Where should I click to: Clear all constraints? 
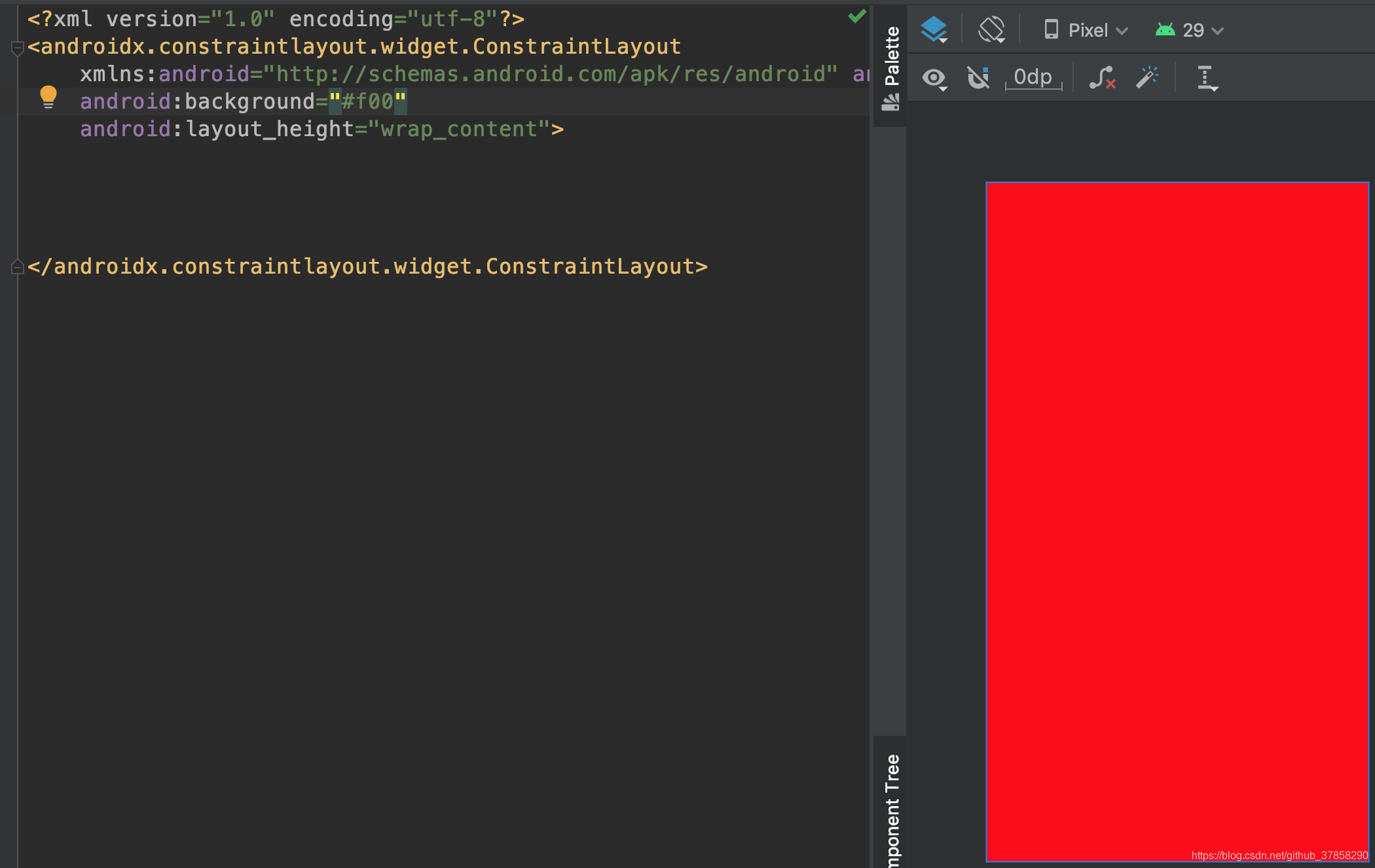coord(1102,78)
